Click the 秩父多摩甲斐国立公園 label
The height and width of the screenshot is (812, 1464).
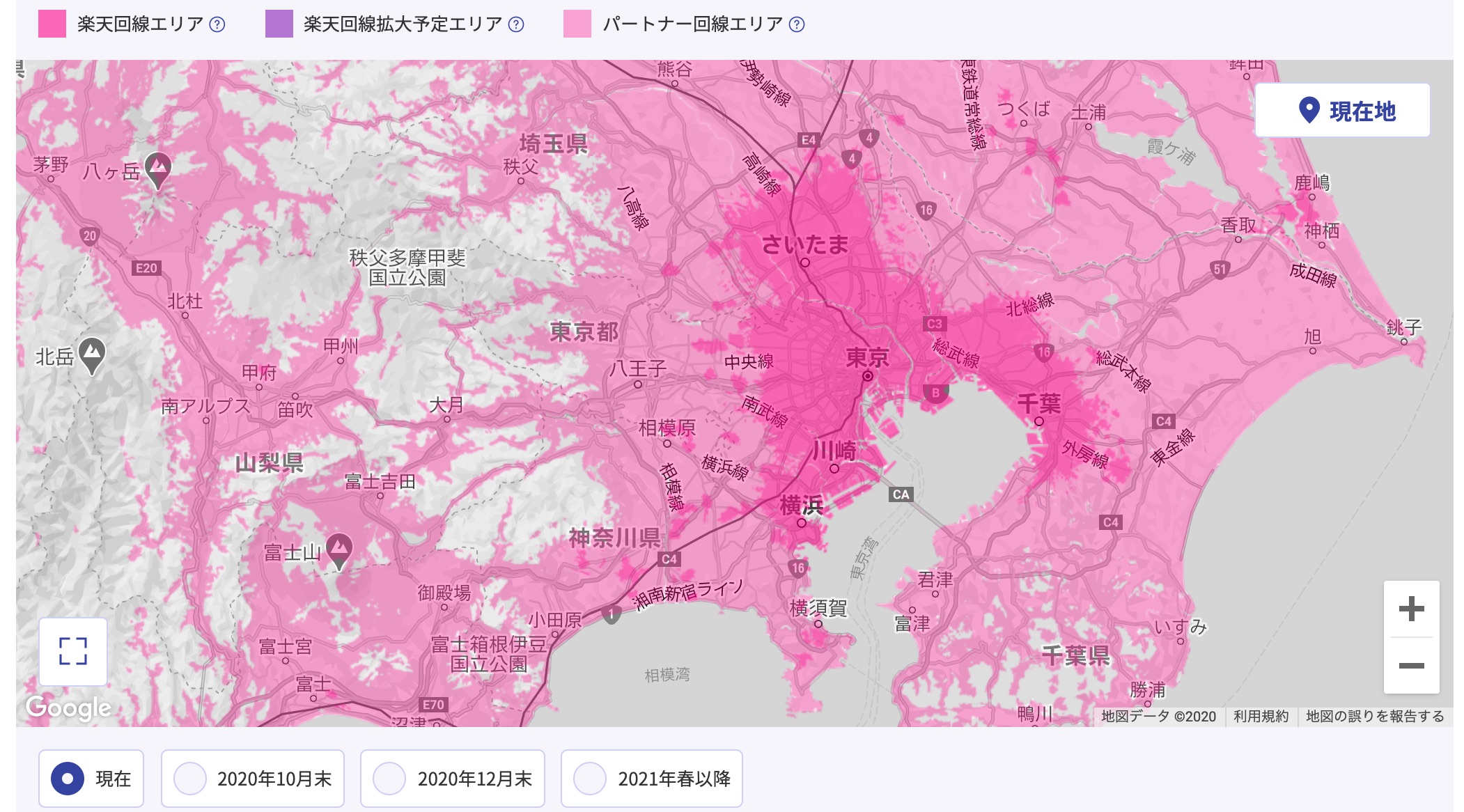(x=407, y=267)
